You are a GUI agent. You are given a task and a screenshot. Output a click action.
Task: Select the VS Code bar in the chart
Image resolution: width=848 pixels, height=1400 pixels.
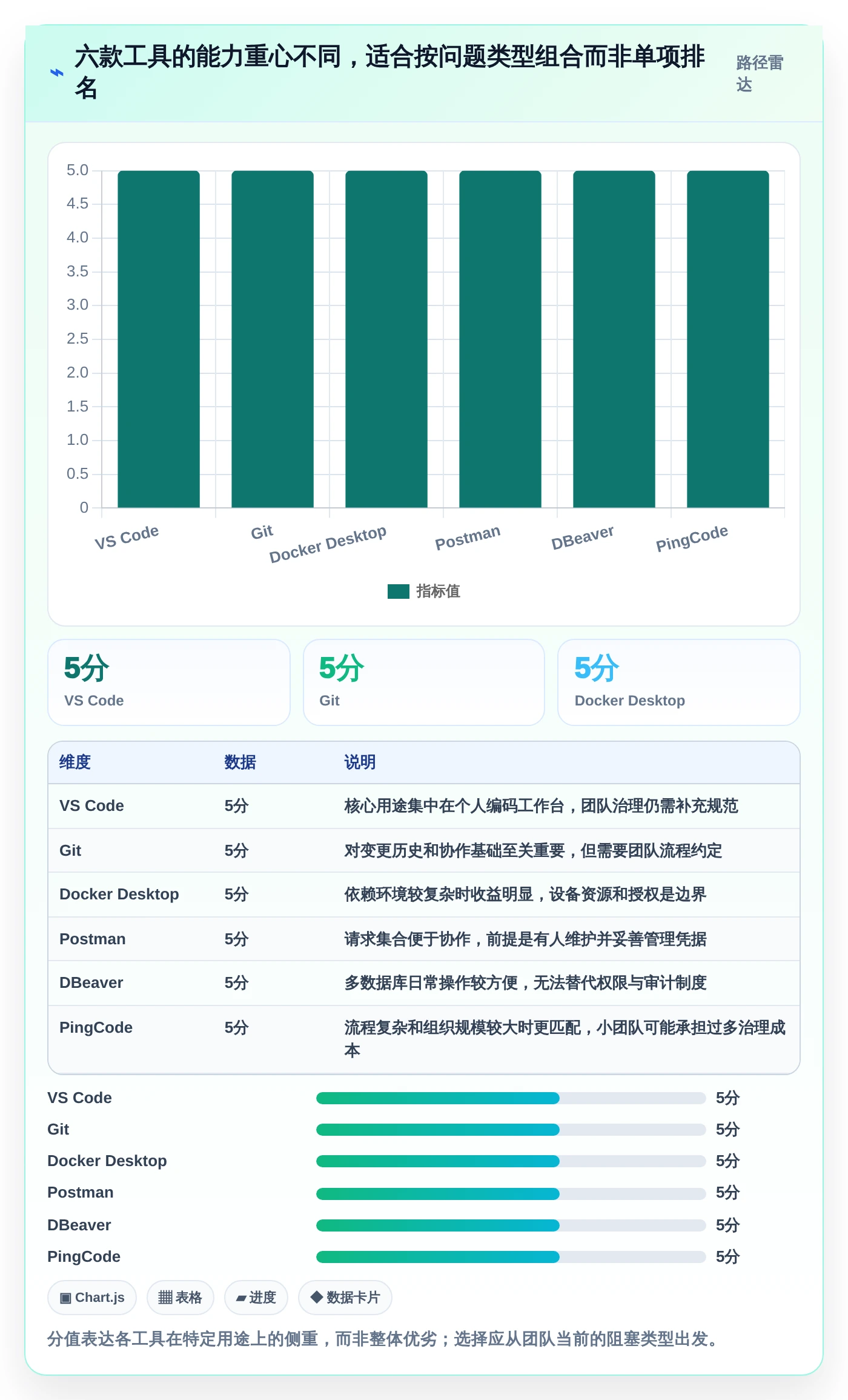click(159, 339)
